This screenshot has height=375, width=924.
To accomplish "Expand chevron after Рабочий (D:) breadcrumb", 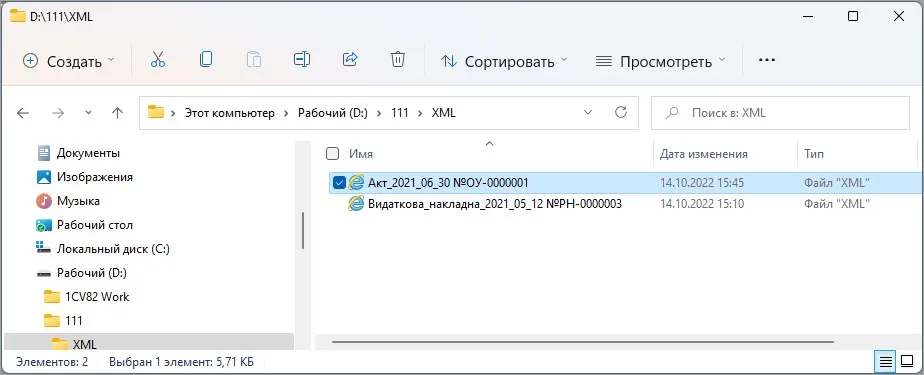I will tap(380, 113).
